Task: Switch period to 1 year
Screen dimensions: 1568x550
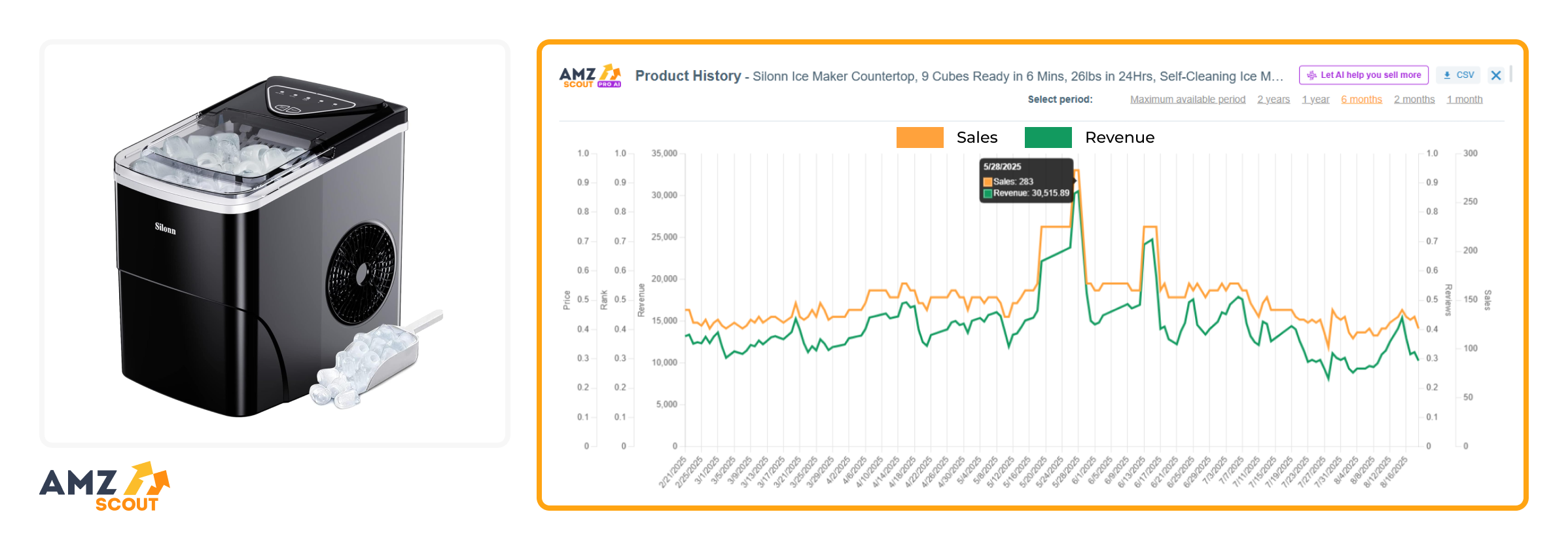Action: click(1315, 100)
